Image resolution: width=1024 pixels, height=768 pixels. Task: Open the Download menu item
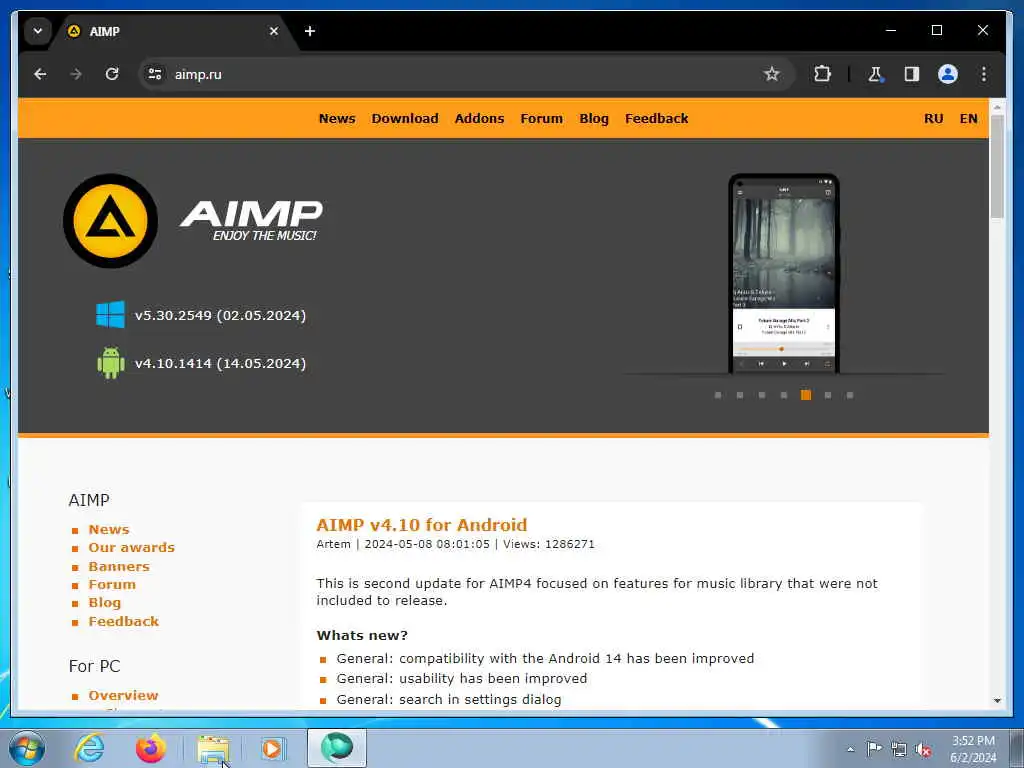[x=405, y=119]
